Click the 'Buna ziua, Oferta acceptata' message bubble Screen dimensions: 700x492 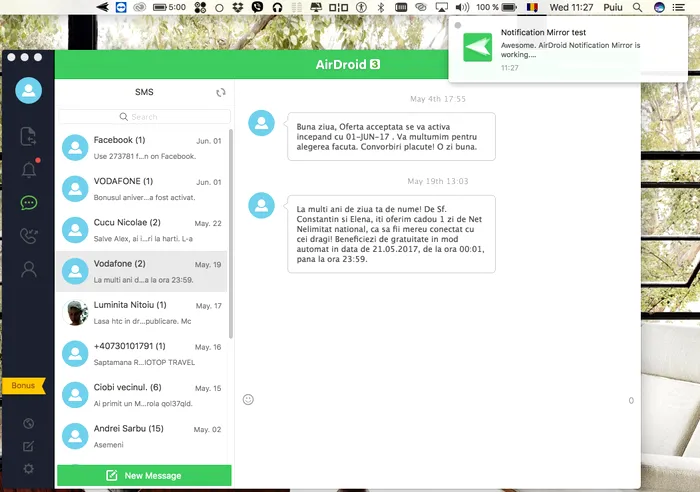392,137
